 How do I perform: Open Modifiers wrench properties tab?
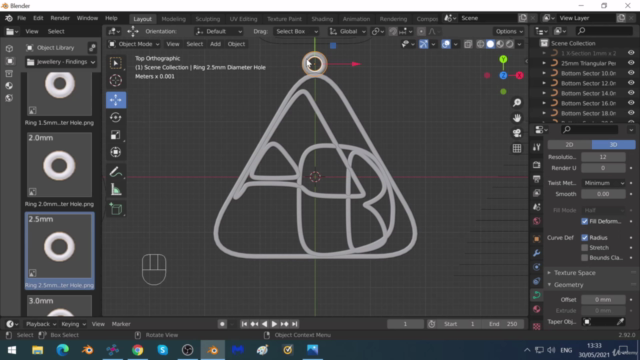537,253
